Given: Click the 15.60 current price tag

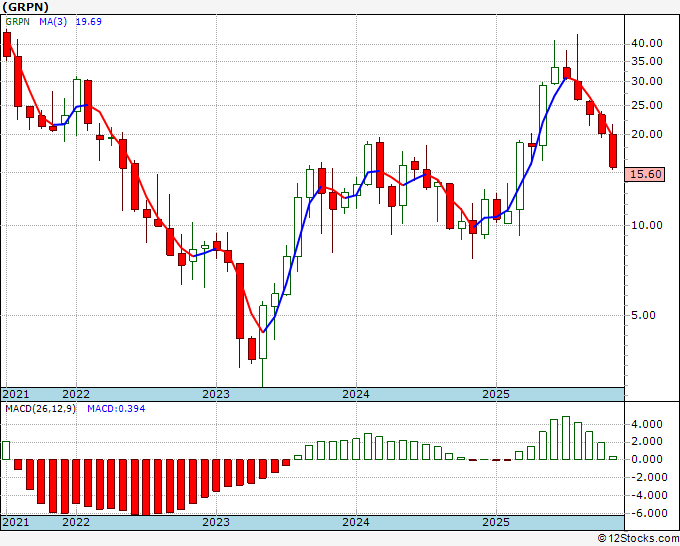Looking at the screenshot, I should [x=645, y=174].
